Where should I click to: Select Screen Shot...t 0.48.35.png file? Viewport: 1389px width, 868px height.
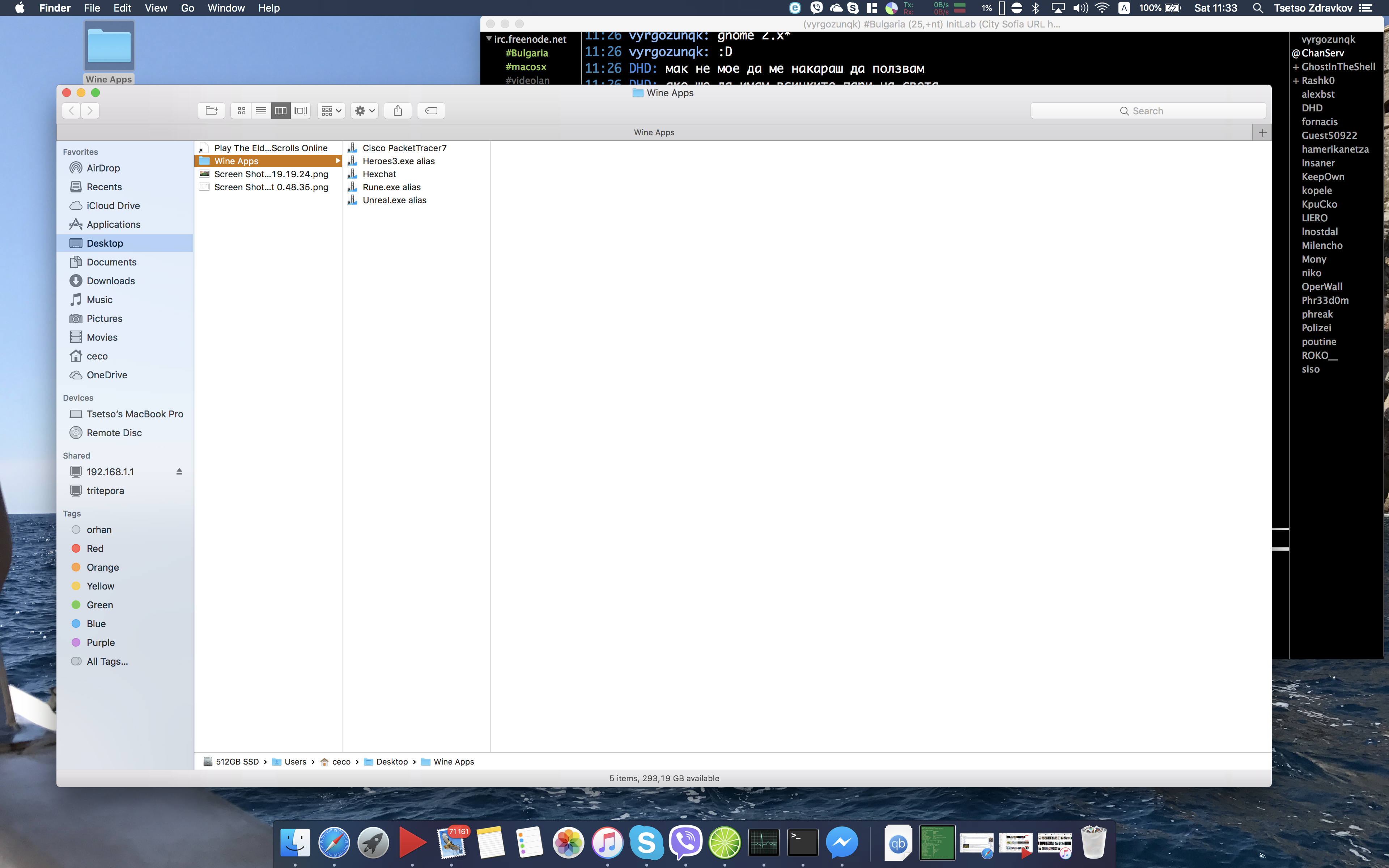pos(268,187)
